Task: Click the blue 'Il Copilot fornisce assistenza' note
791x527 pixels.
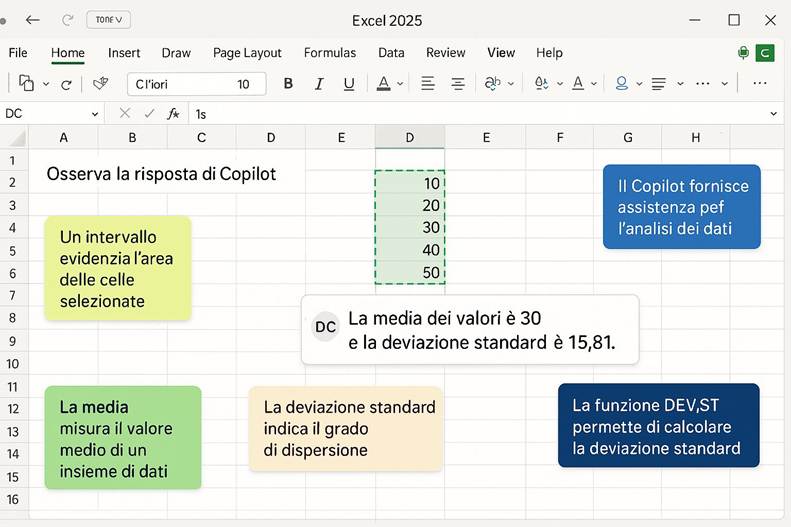Action: 682,207
